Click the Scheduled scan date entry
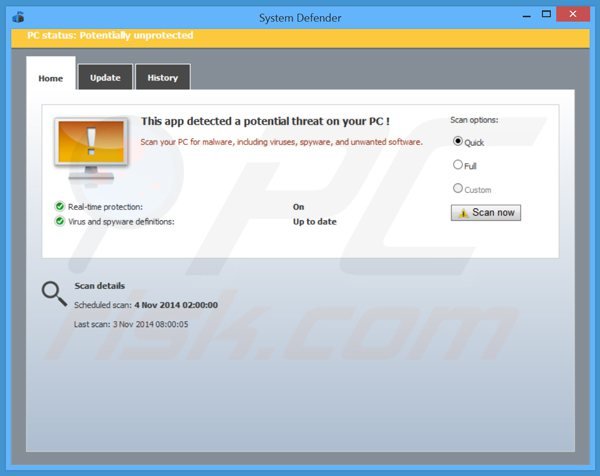The image size is (600, 476). [x=146, y=305]
